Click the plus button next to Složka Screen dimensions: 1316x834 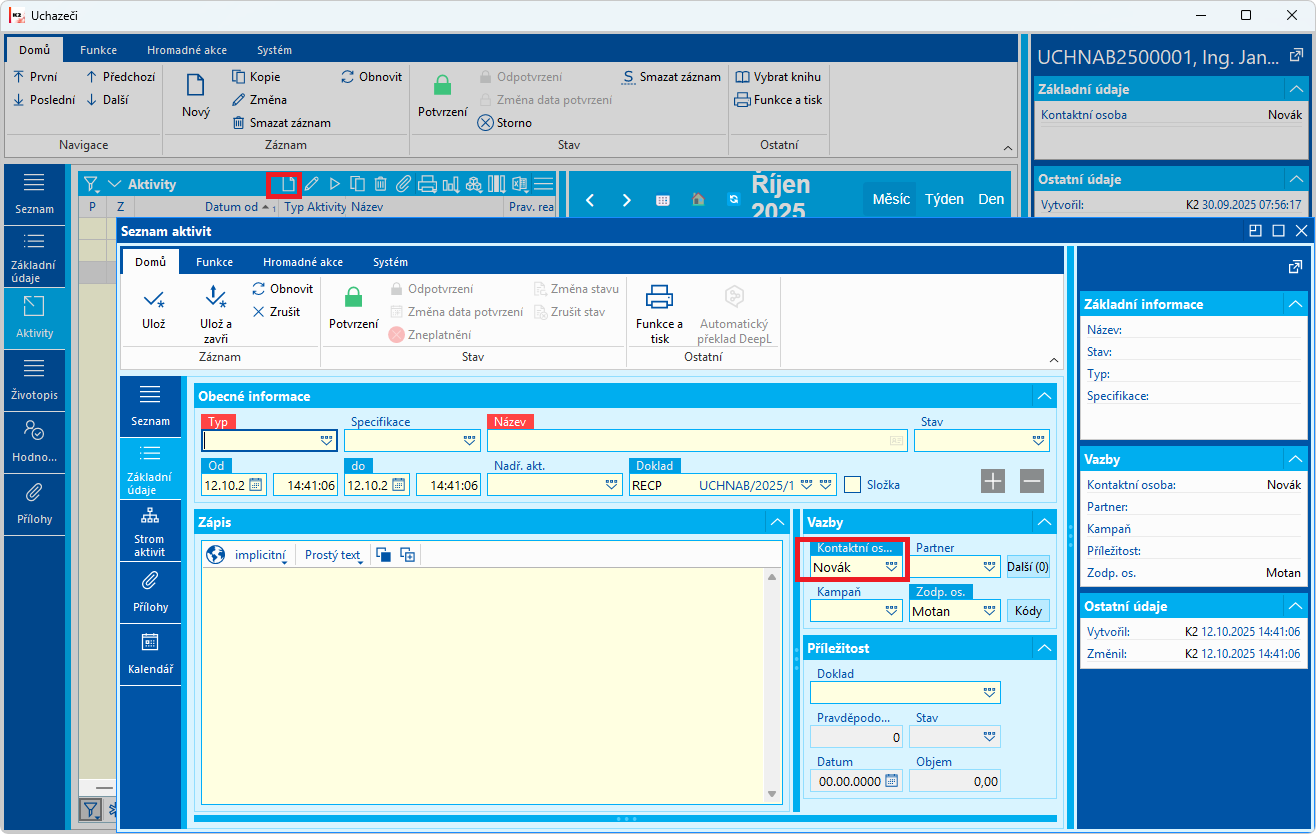click(x=993, y=481)
